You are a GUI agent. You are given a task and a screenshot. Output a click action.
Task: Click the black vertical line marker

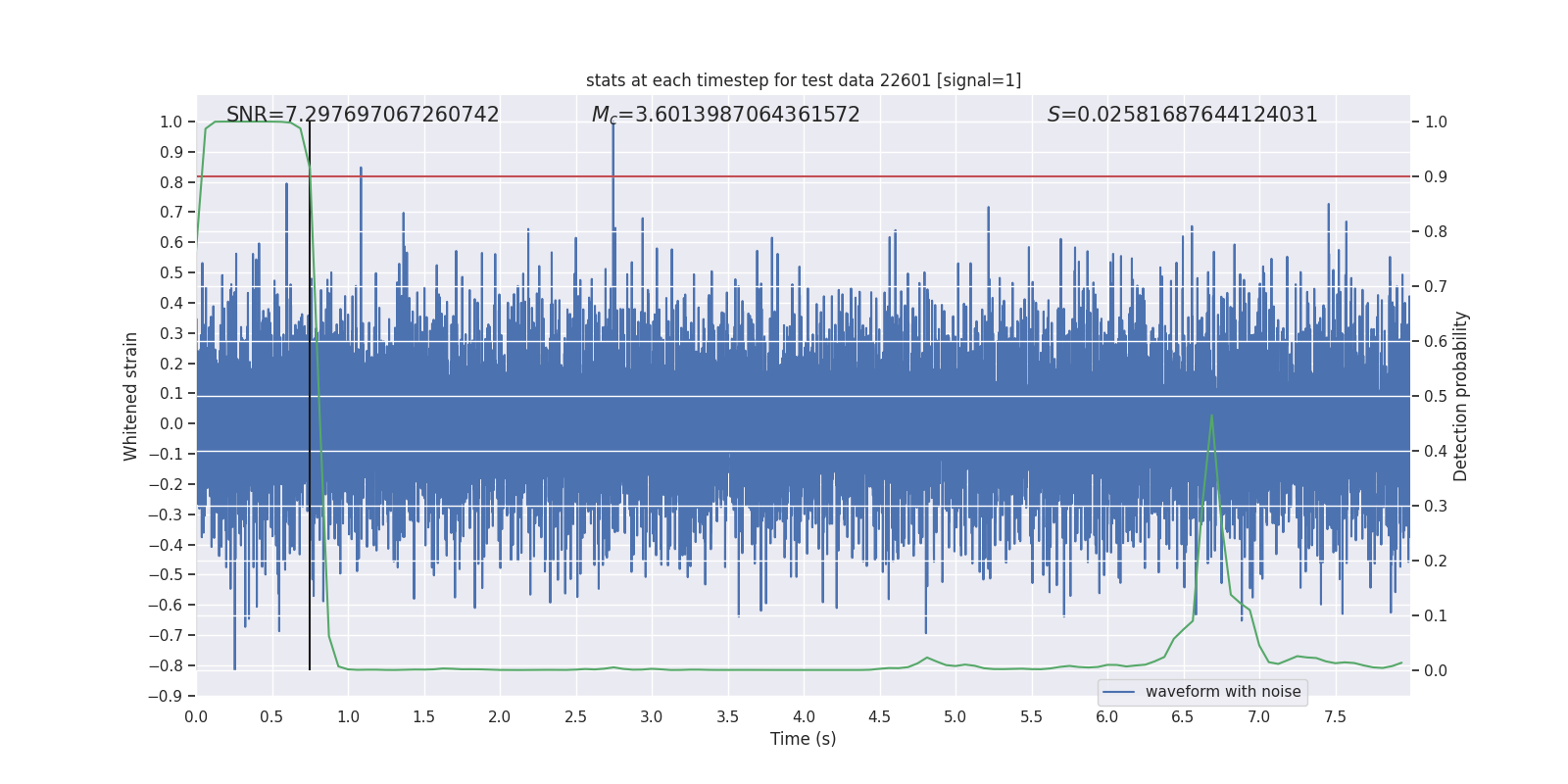[x=310, y=396]
